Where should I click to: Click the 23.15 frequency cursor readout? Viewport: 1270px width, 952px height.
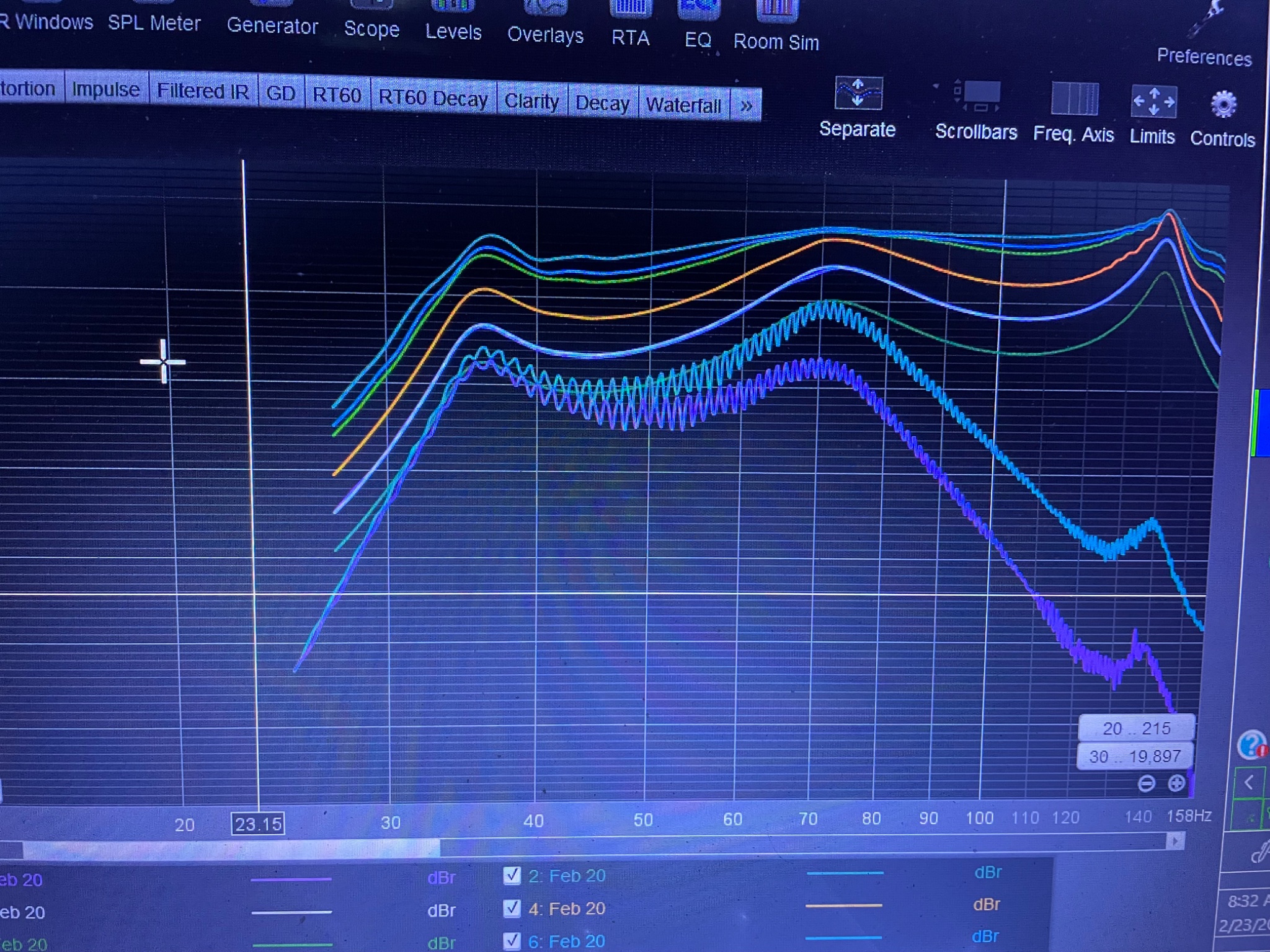click(258, 824)
